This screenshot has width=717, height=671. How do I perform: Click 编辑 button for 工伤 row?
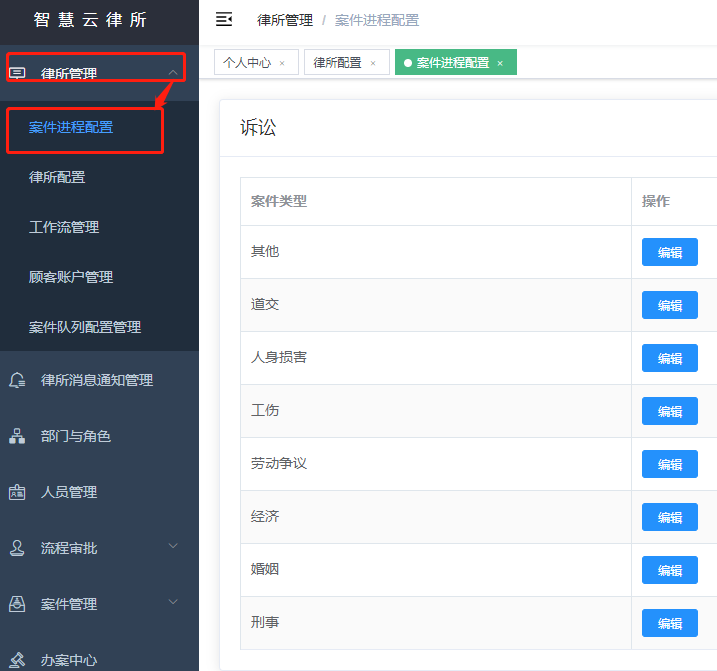(669, 411)
